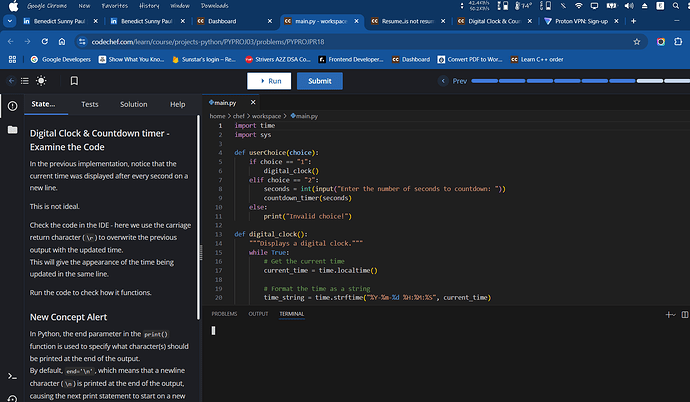Open the problem statement info sidebar icon

(x=12, y=106)
